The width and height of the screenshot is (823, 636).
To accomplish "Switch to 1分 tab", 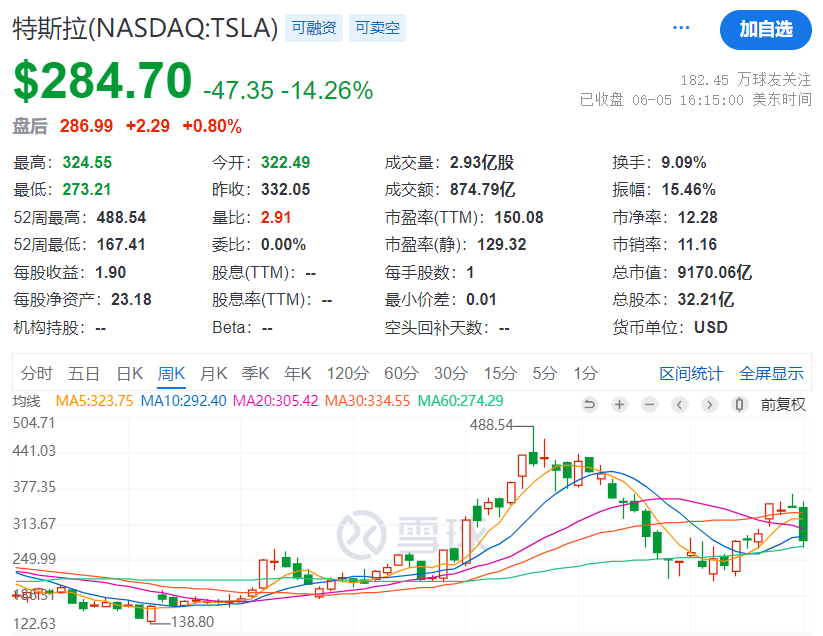I will click(585, 374).
